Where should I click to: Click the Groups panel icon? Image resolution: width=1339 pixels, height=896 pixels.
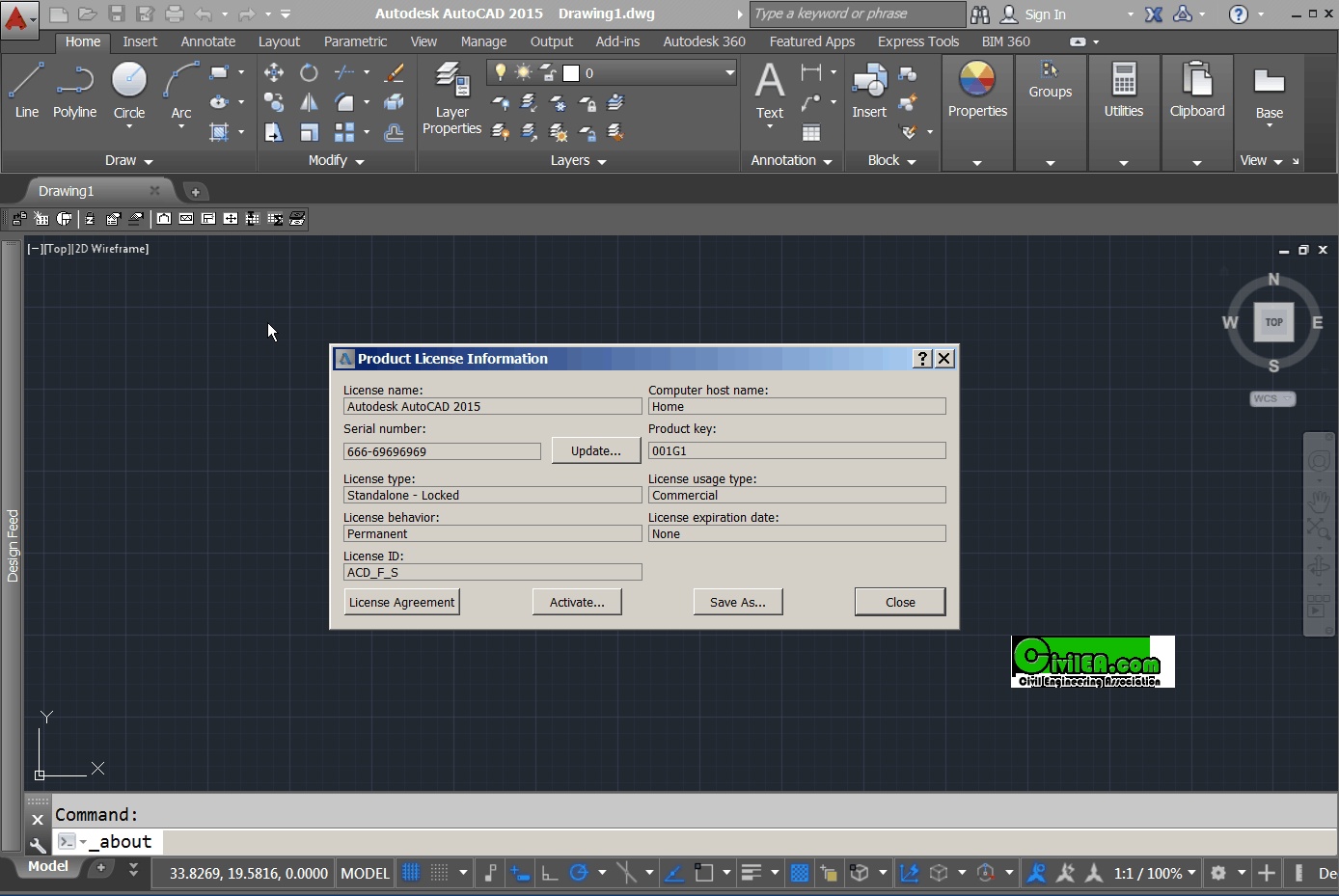click(1051, 69)
